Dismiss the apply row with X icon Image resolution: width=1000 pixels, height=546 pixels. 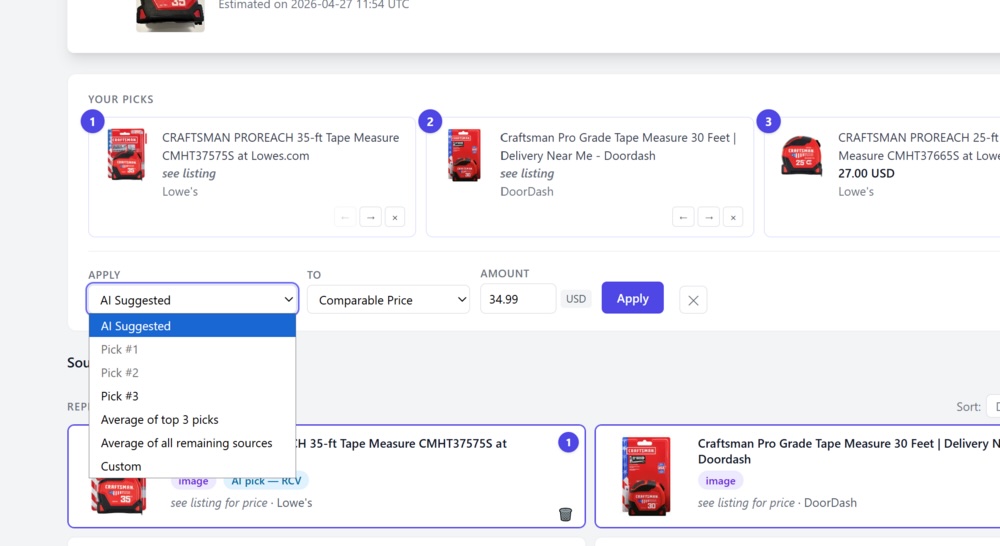pos(693,300)
